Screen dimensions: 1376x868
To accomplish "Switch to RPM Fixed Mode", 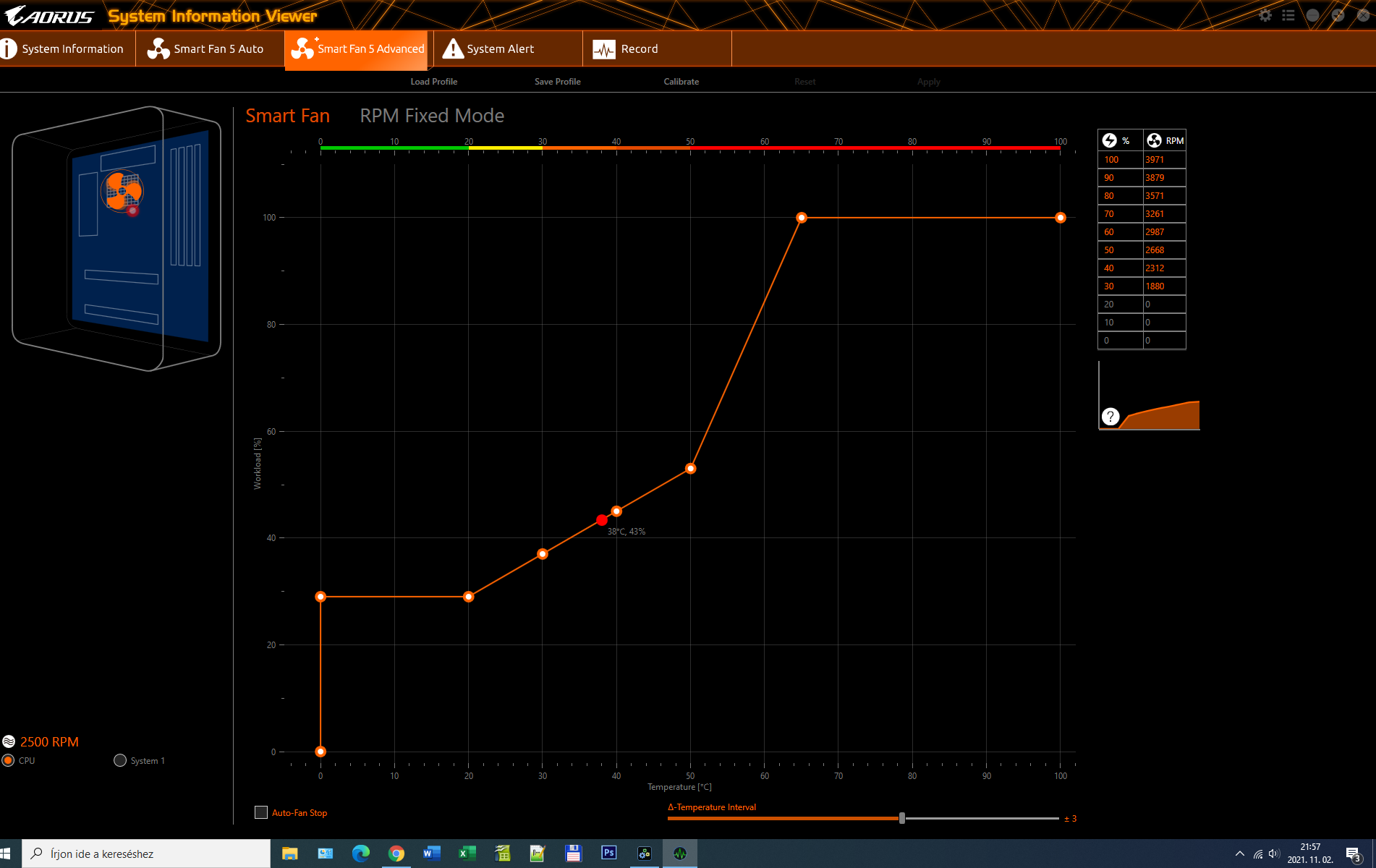I will [x=432, y=116].
